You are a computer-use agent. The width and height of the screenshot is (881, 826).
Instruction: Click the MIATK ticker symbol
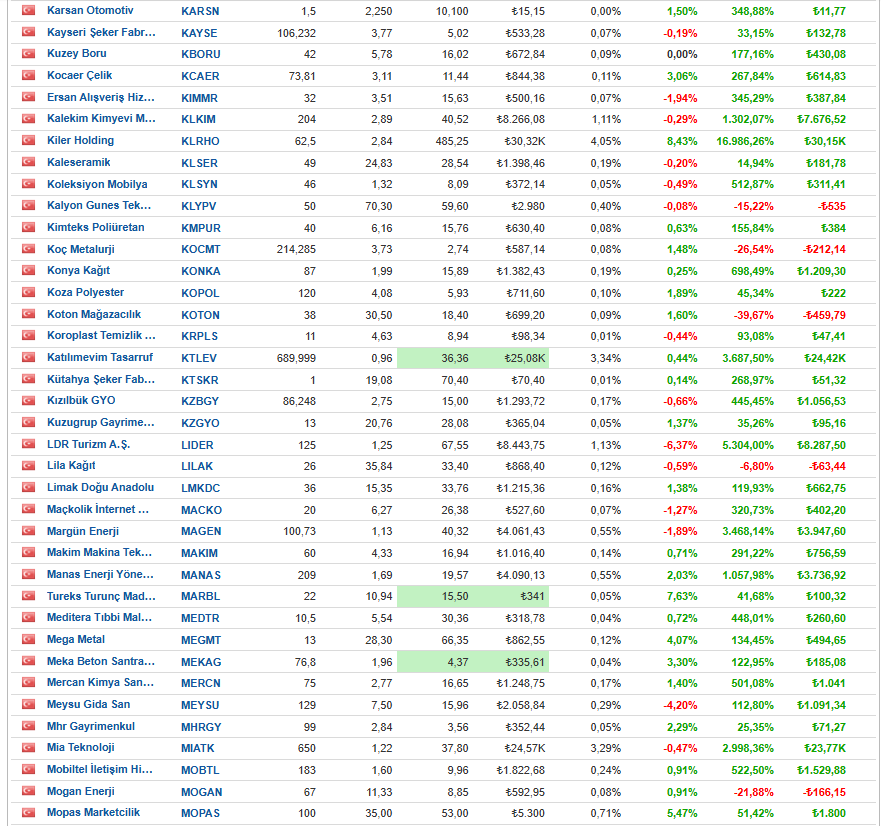pyautogui.click(x=198, y=748)
